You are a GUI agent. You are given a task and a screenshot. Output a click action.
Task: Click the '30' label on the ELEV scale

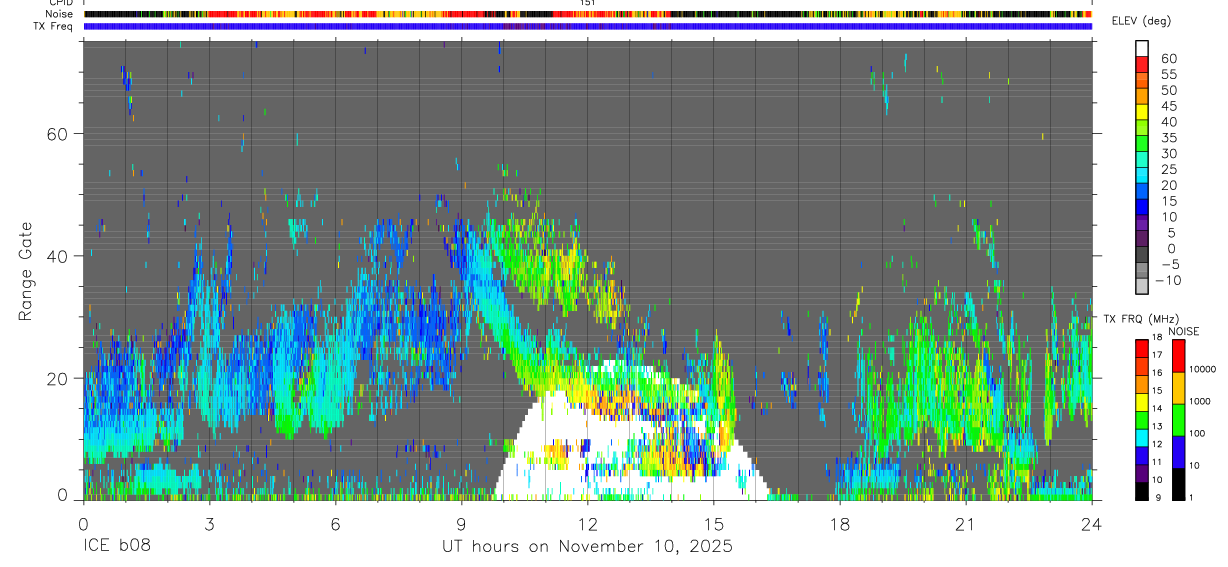[x=1167, y=154]
